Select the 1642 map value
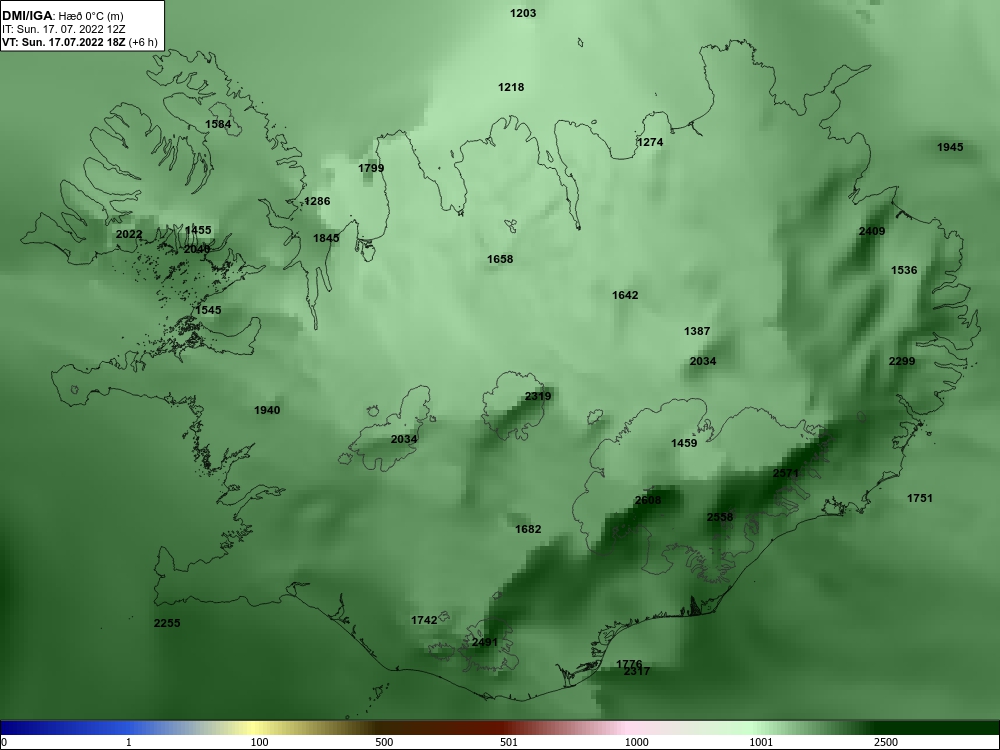This screenshot has width=1000, height=750. click(x=625, y=295)
